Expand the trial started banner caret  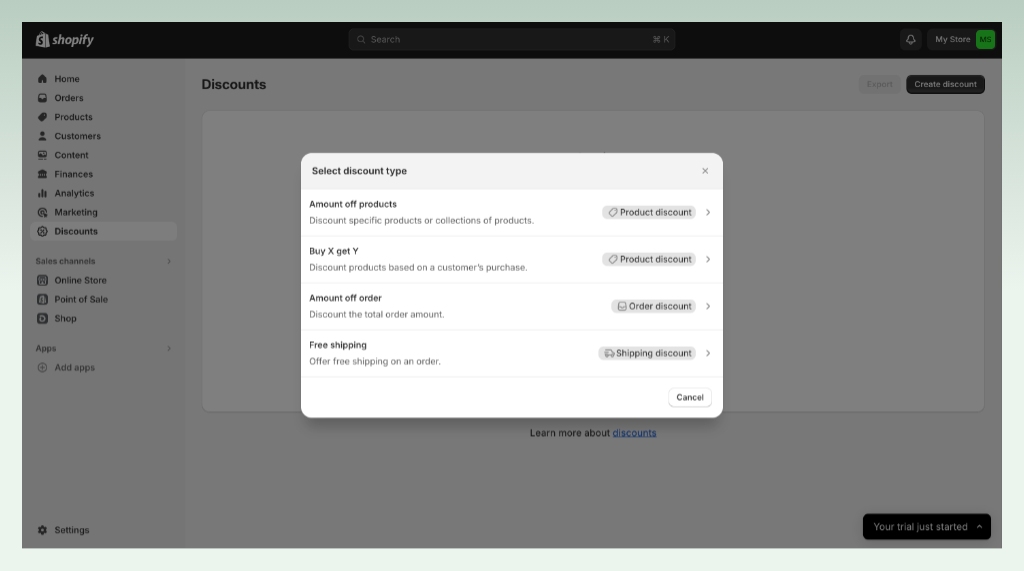pyautogui.click(x=979, y=527)
